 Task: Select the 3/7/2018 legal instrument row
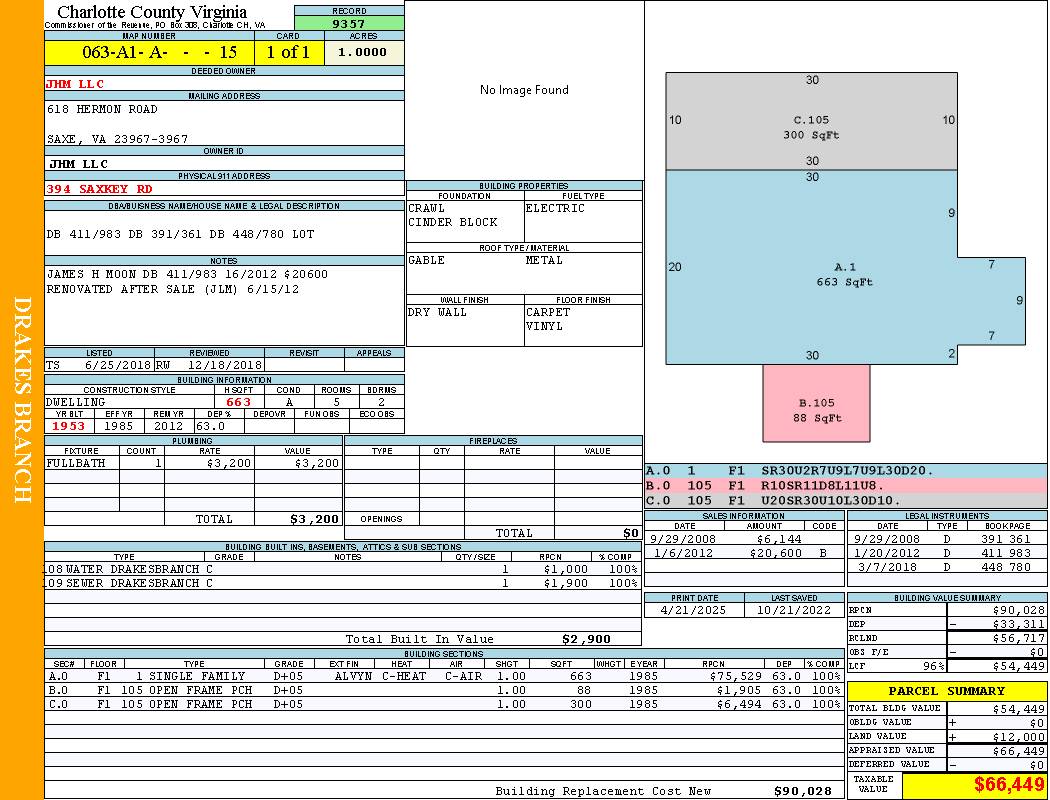click(x=945, y=567)
